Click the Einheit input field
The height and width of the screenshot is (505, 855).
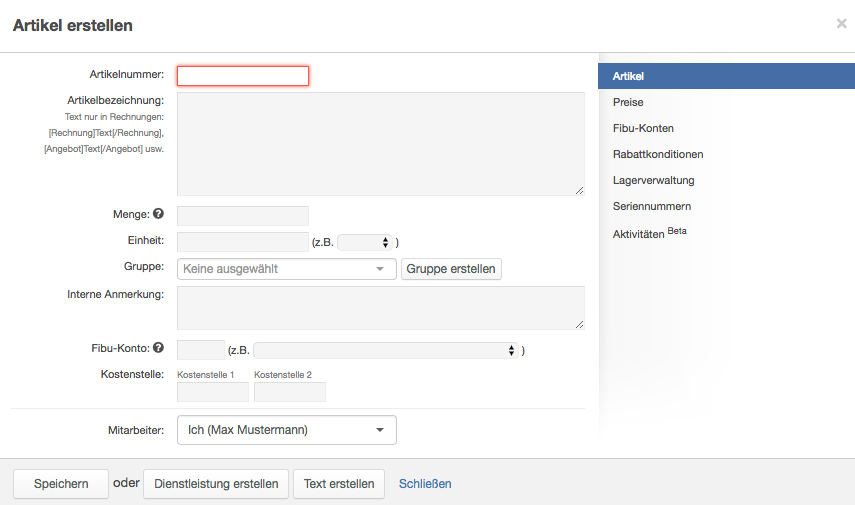coord(243,242)
